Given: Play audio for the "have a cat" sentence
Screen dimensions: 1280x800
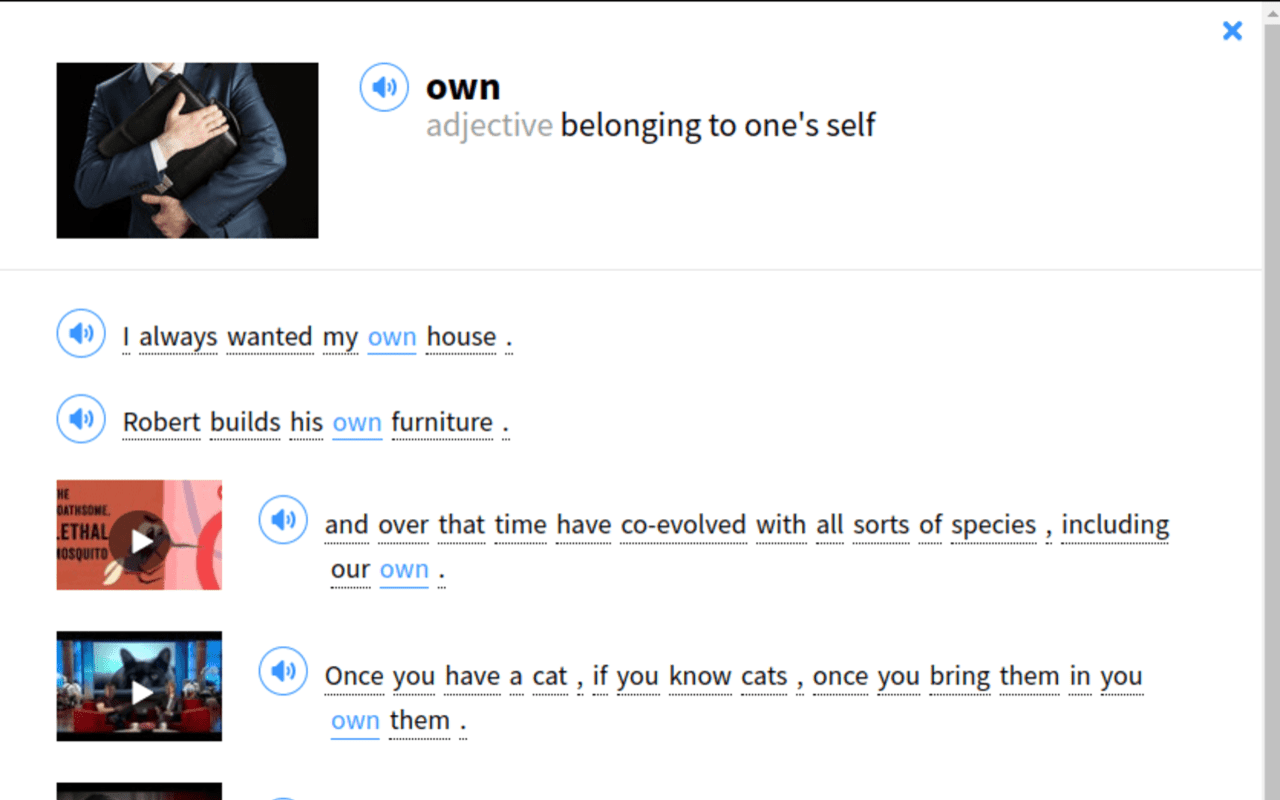Looking at the screenshot, I should pyautogui.click(x=283, y=671).
